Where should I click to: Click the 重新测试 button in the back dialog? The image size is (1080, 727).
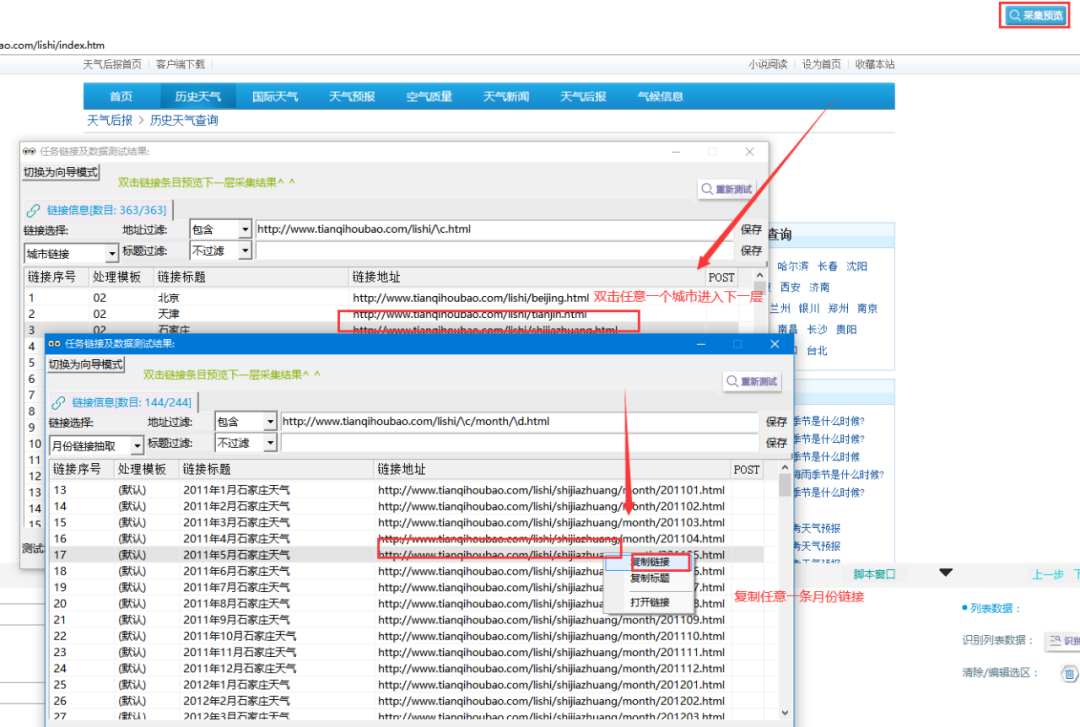coord(726,189)
